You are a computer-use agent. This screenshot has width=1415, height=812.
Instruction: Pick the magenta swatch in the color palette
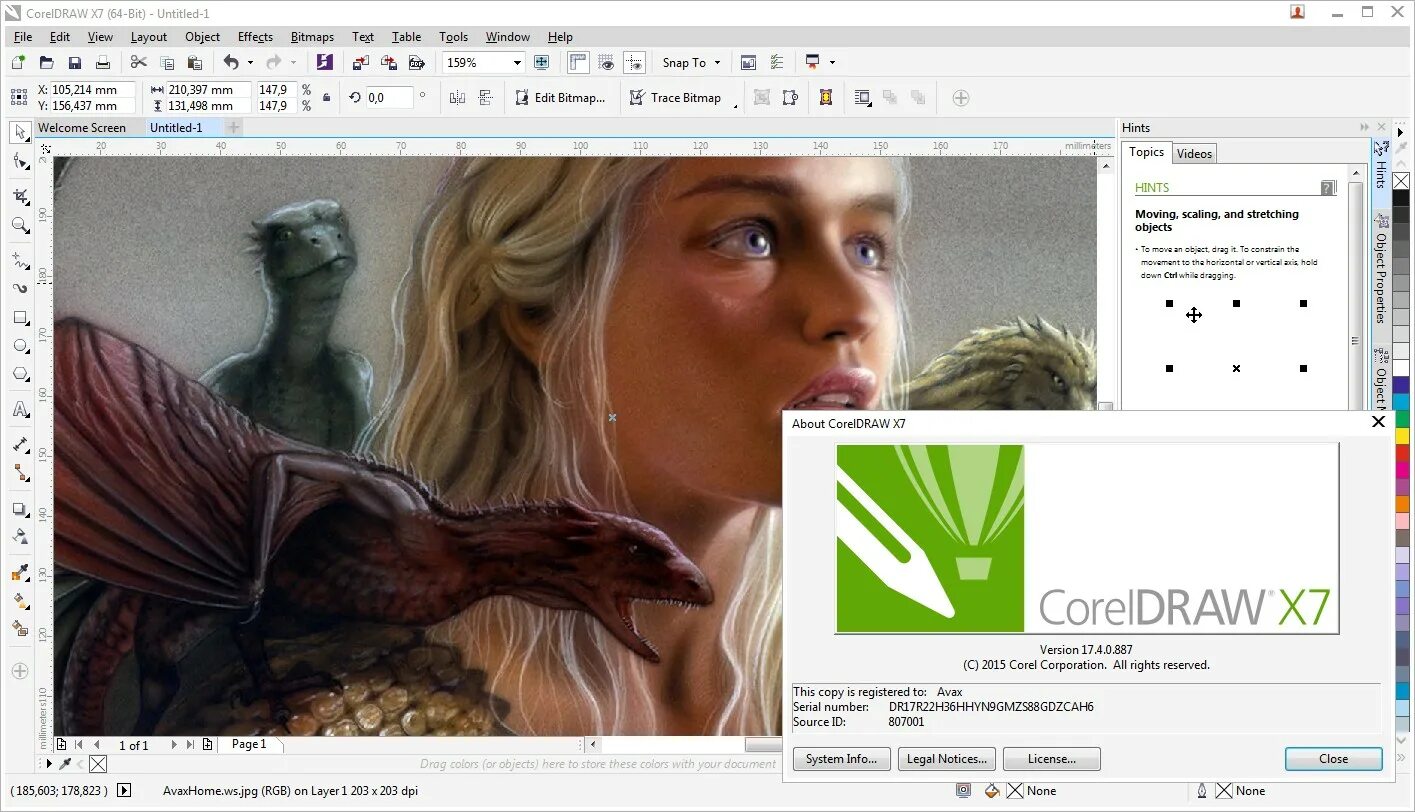1402,469
